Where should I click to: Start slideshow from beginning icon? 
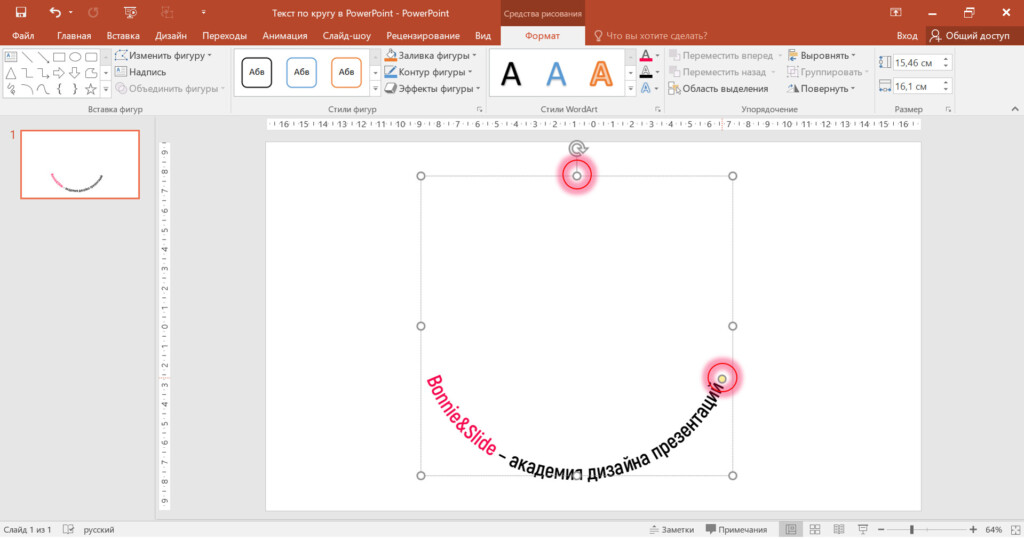pos(130,12)
